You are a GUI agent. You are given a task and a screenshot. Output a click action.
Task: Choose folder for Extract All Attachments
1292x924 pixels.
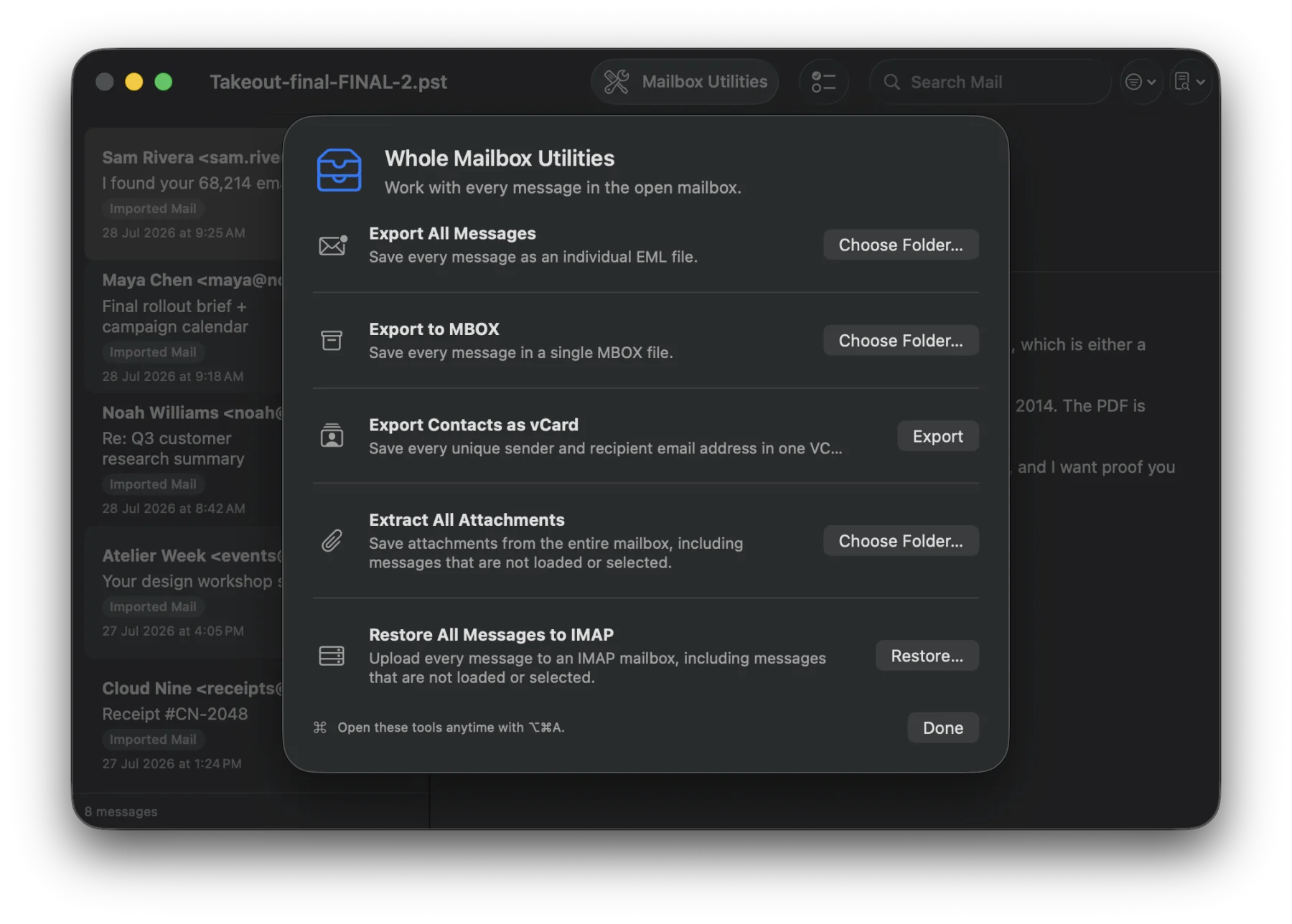coord(901,541)
